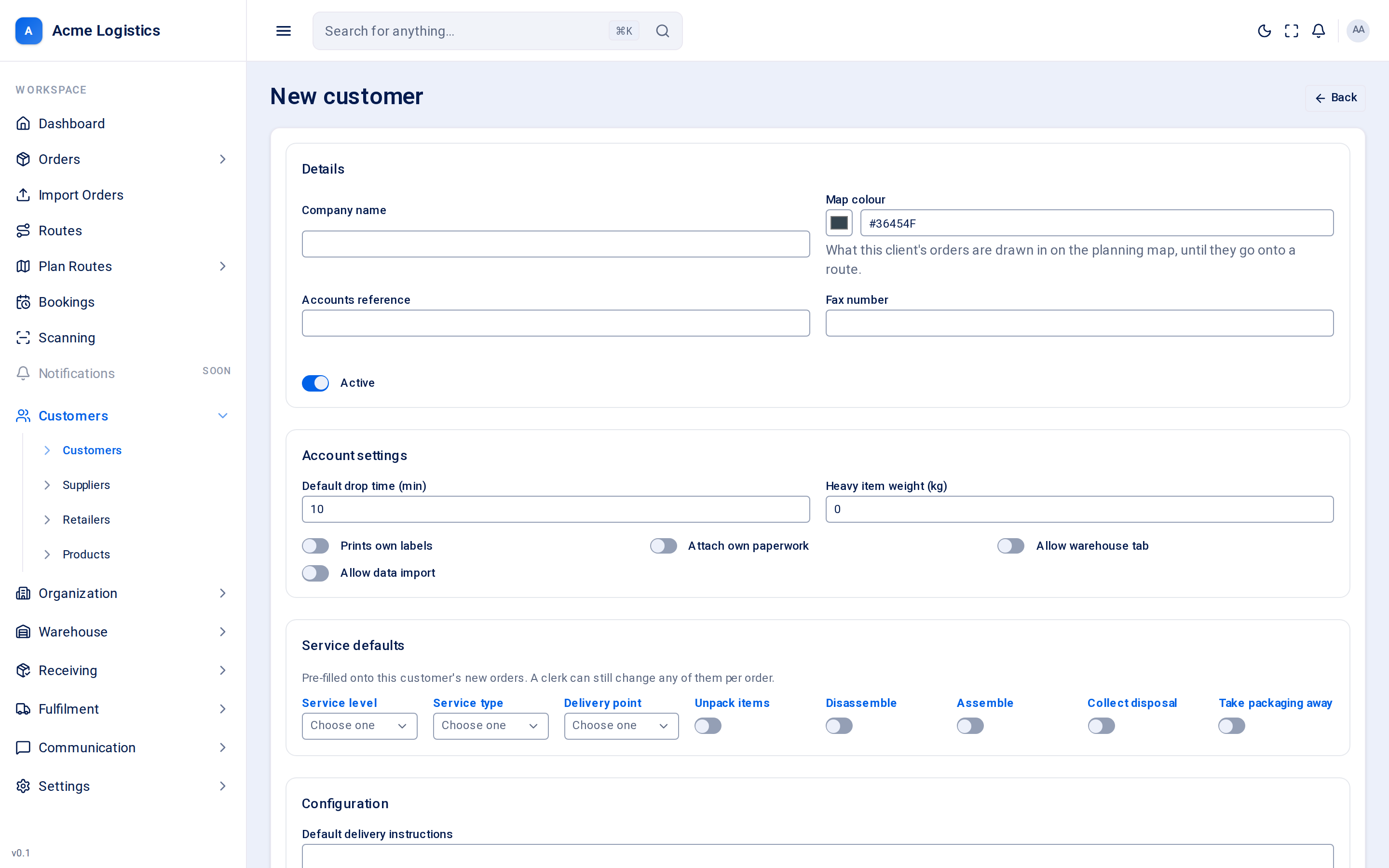Viewport: 1389px width, 868px height.
Task: Click the Warehouse icon in sidebar
Action: point(23,632)
